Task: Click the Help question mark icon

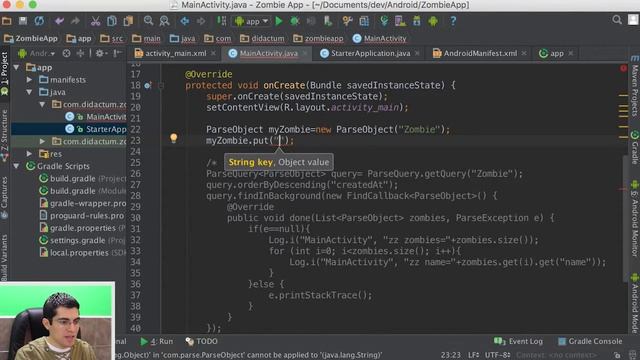Action: [453, 21]
